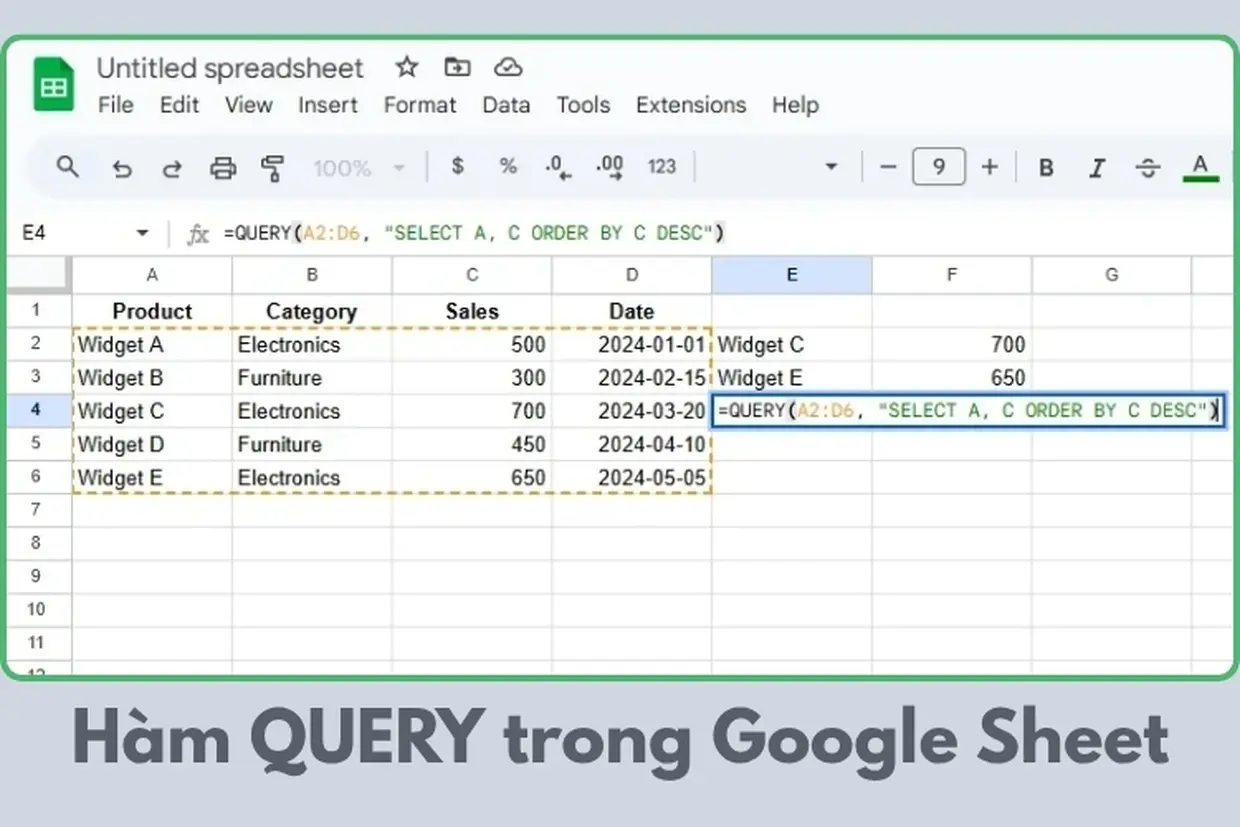Open the Data menu
Viewport: 1240px width, 827px height.
click(x=506, y=105)
